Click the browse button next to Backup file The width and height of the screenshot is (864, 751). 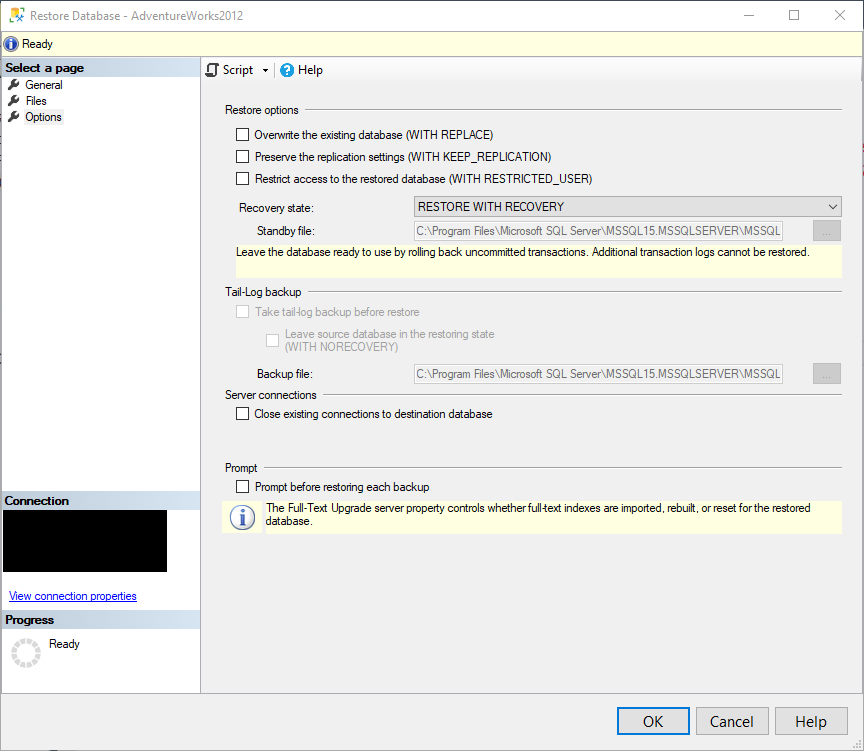827,374
